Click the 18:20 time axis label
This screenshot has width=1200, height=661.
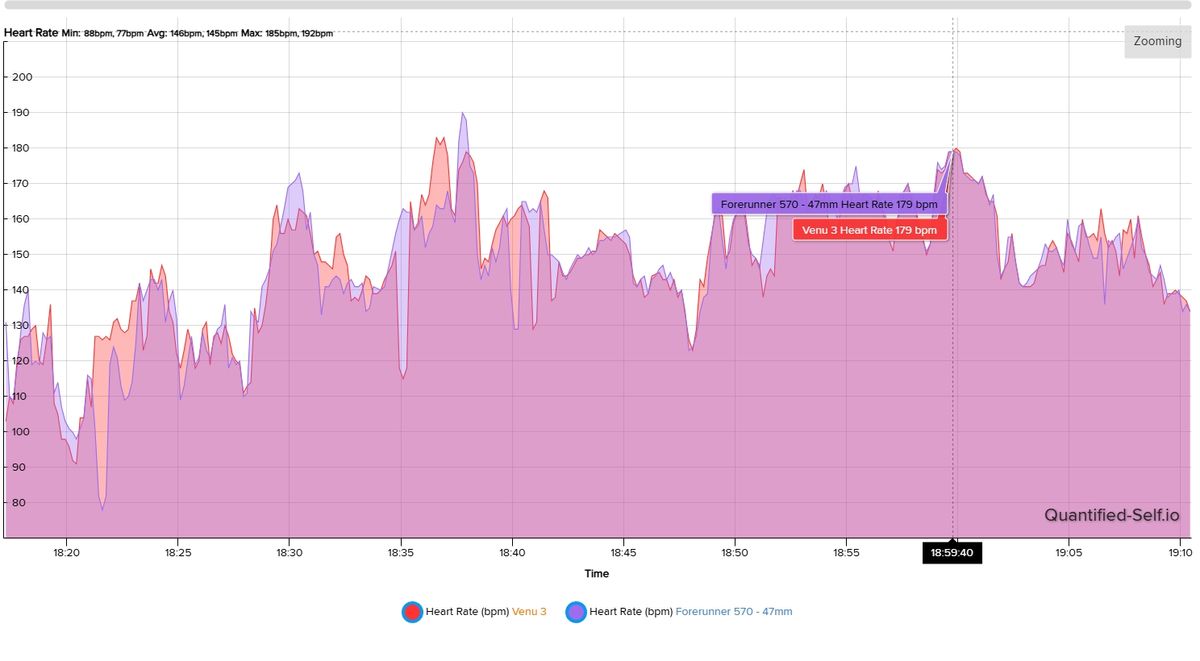pyautogui.click(x=66, y=551)
